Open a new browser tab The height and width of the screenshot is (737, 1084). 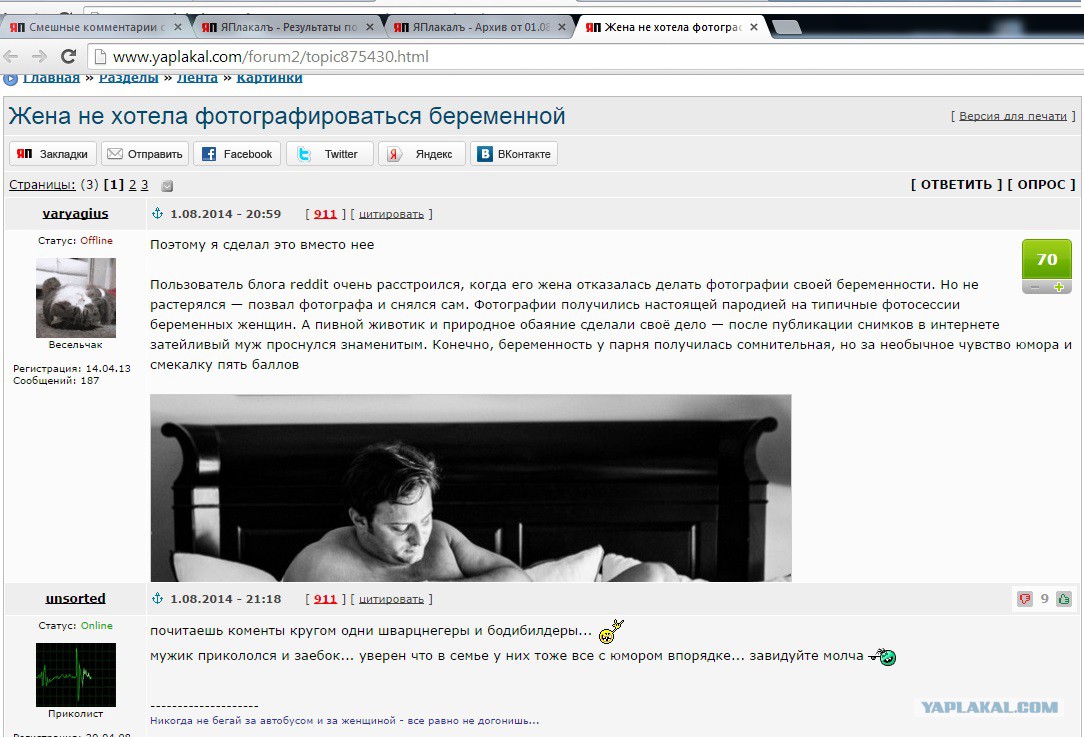[787, 28]
